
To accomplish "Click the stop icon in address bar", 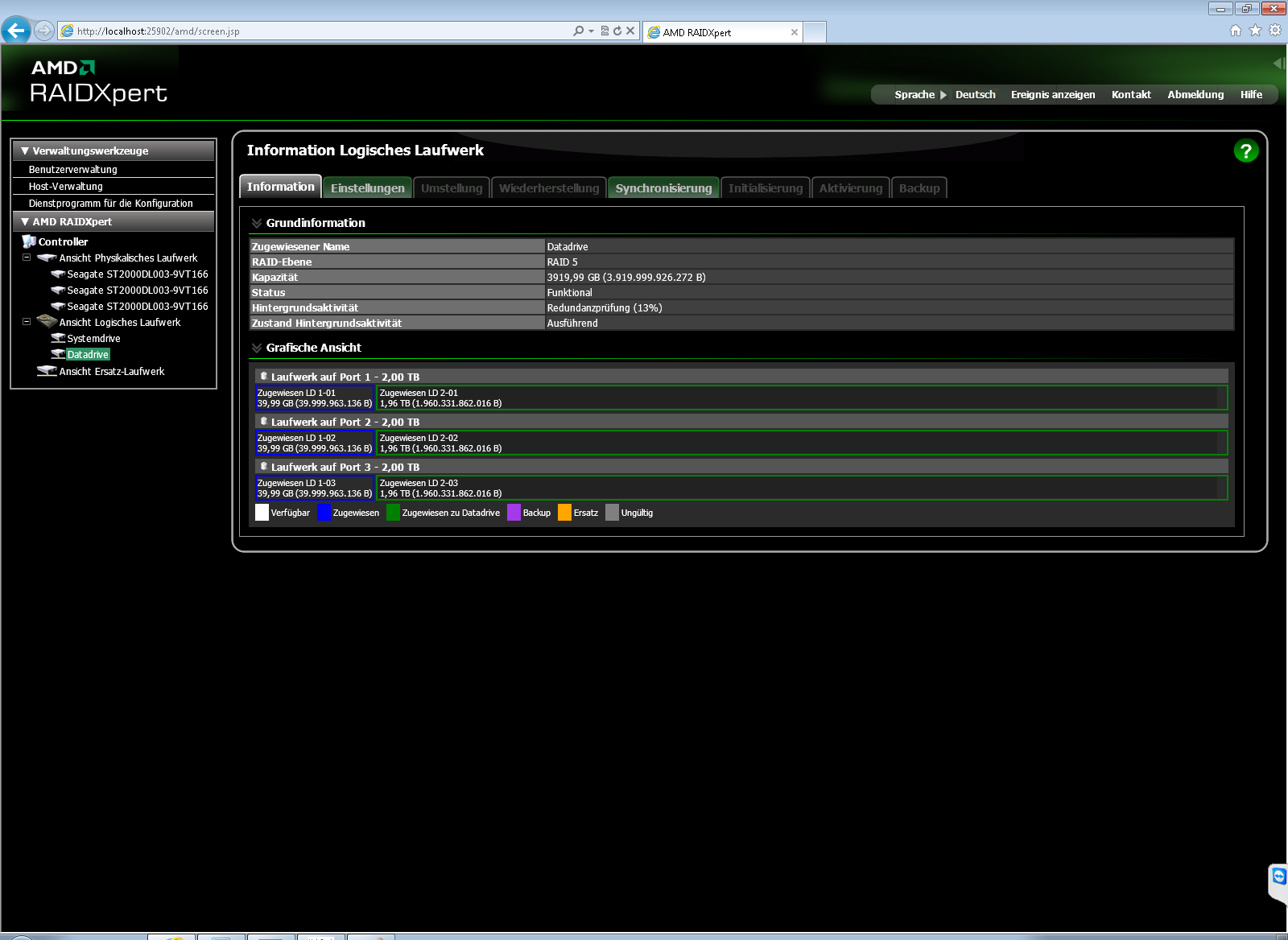I will [630, 31].
